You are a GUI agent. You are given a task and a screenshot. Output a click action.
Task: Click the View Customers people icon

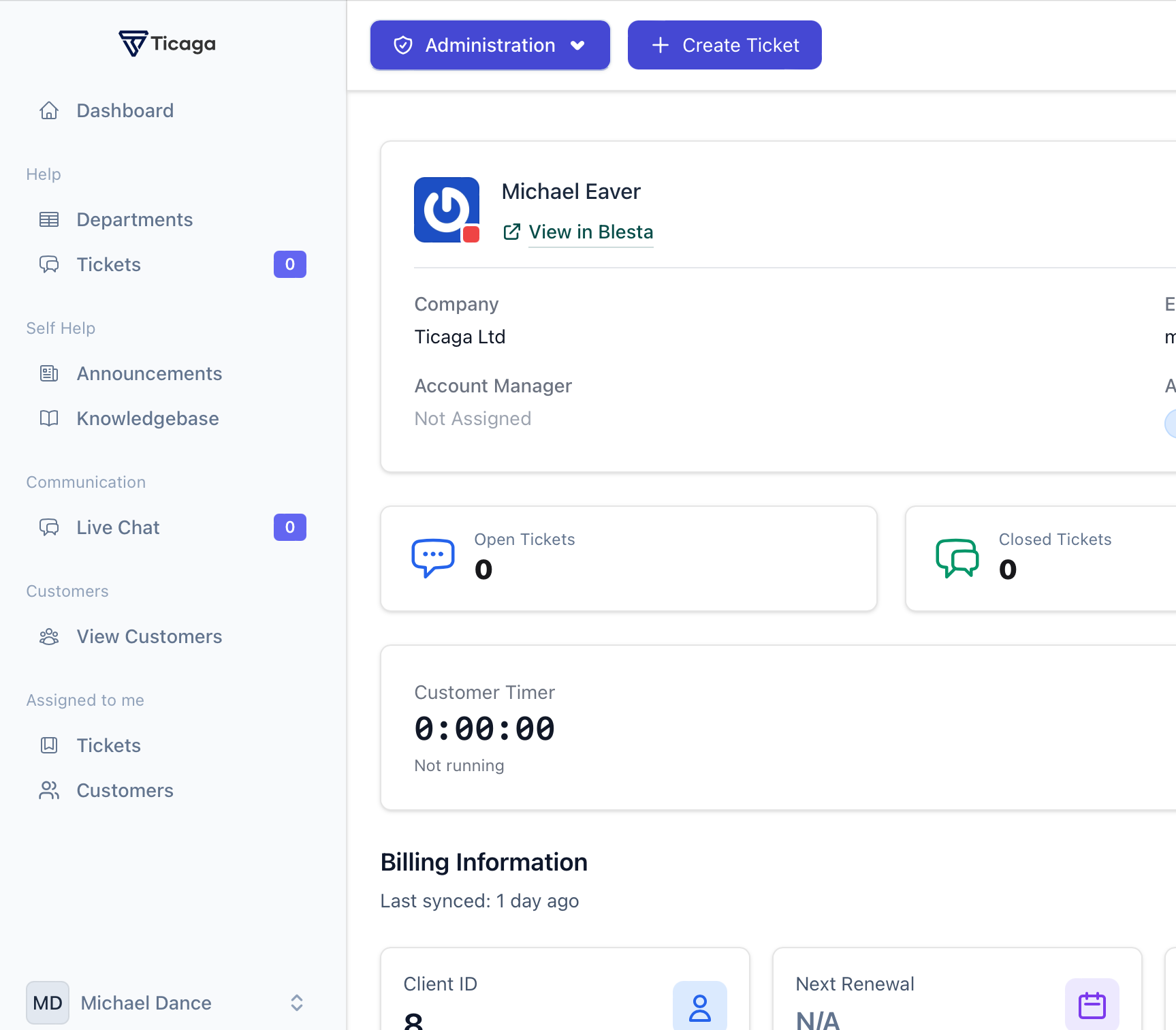[48, 636]
